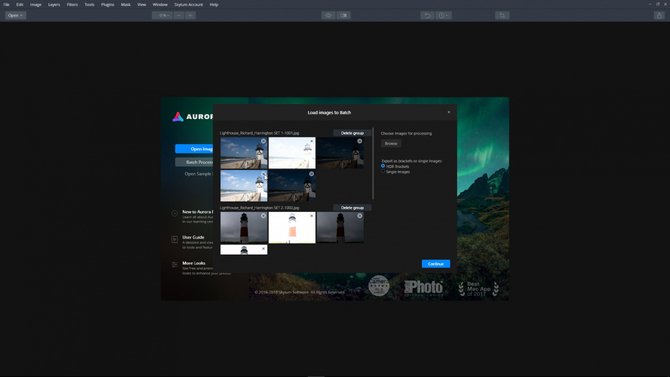Select the white SET 2 thumbnail with orange lighthouse
Screen dimensions: 670x377
pyautogui.click(x=292, y=227)
